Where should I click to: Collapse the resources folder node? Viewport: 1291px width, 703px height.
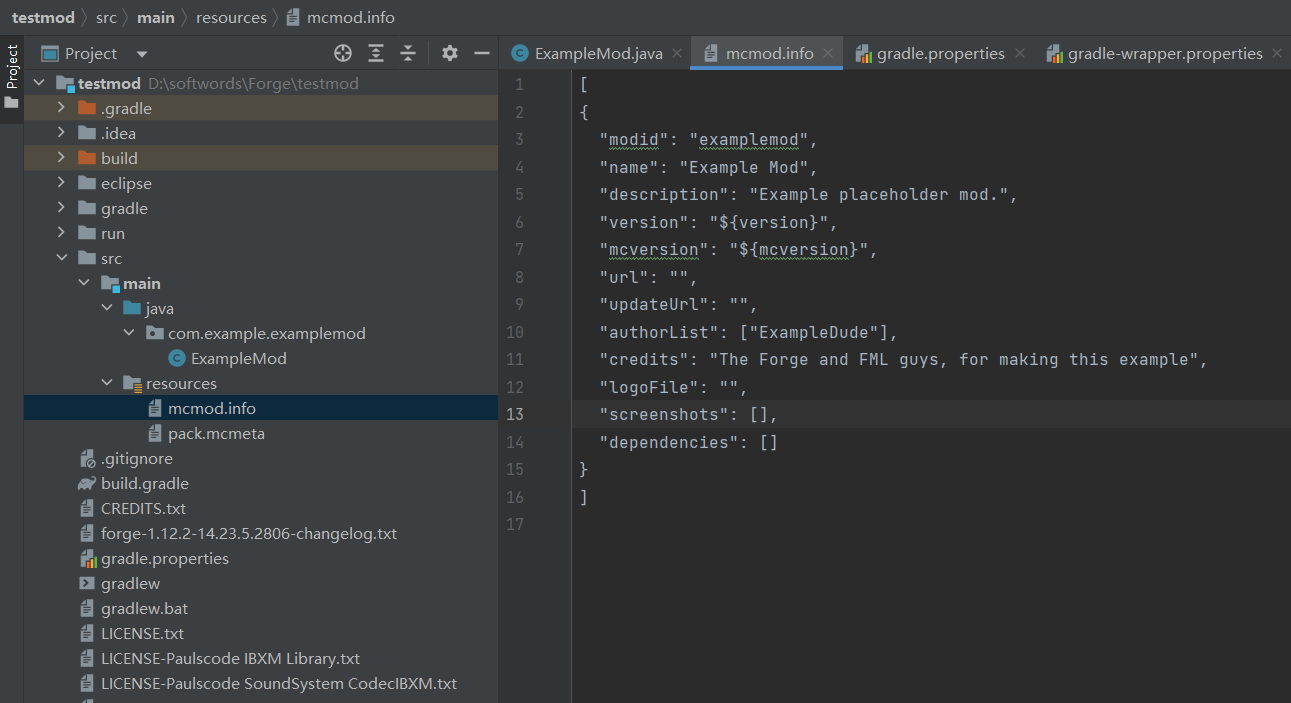point(107,383)
